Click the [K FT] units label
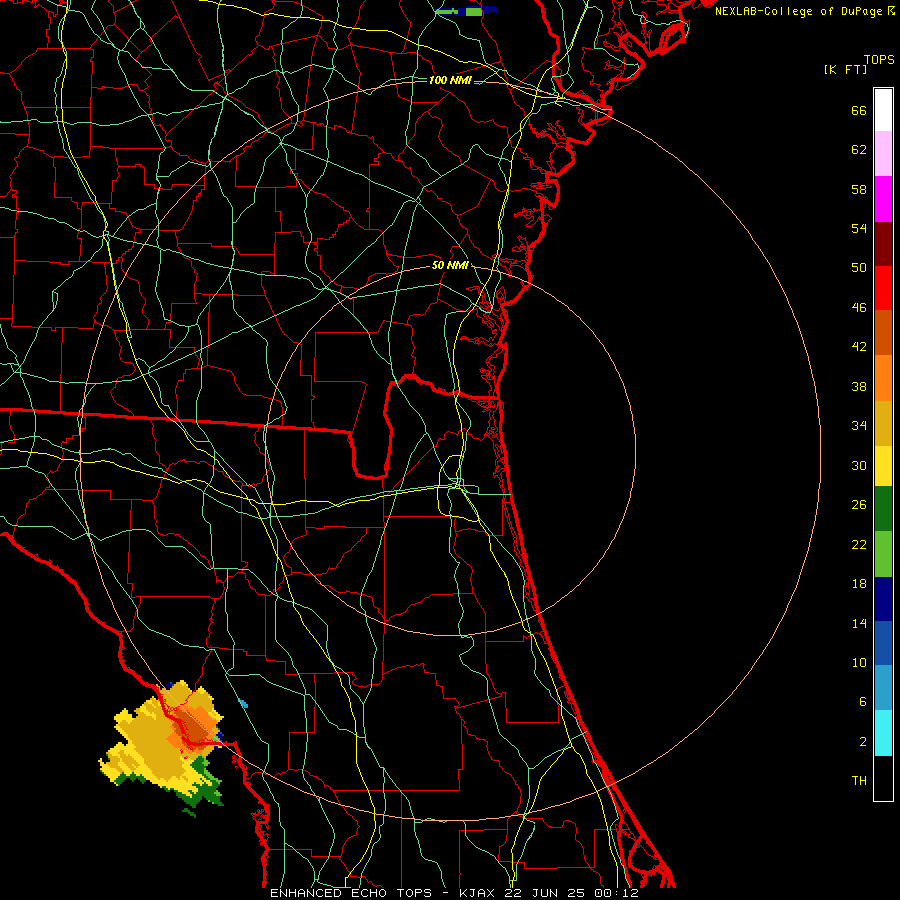The image size is (900, 900). coord(845,69)
